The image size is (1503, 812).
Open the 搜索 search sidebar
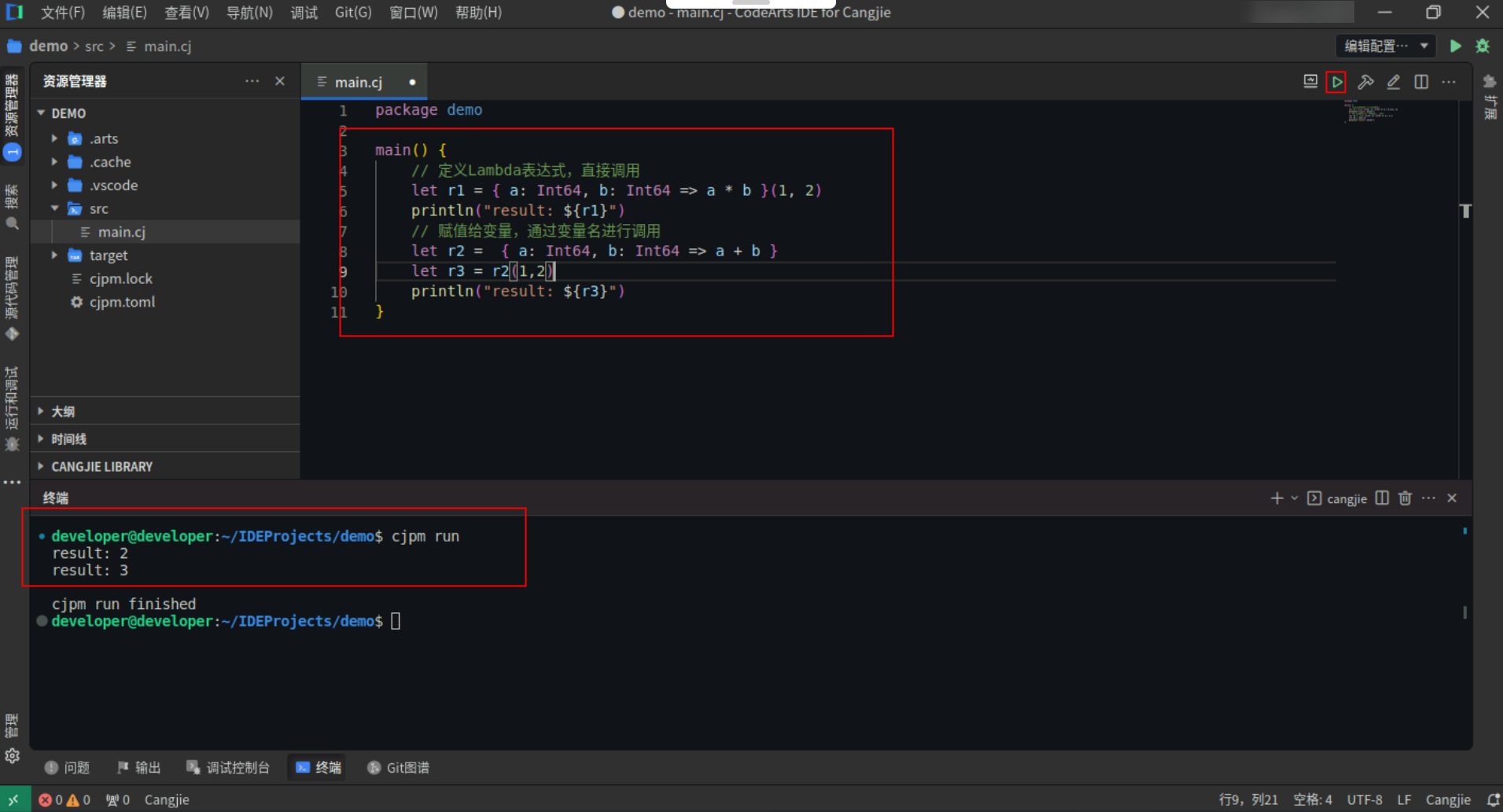click(13, 207)
